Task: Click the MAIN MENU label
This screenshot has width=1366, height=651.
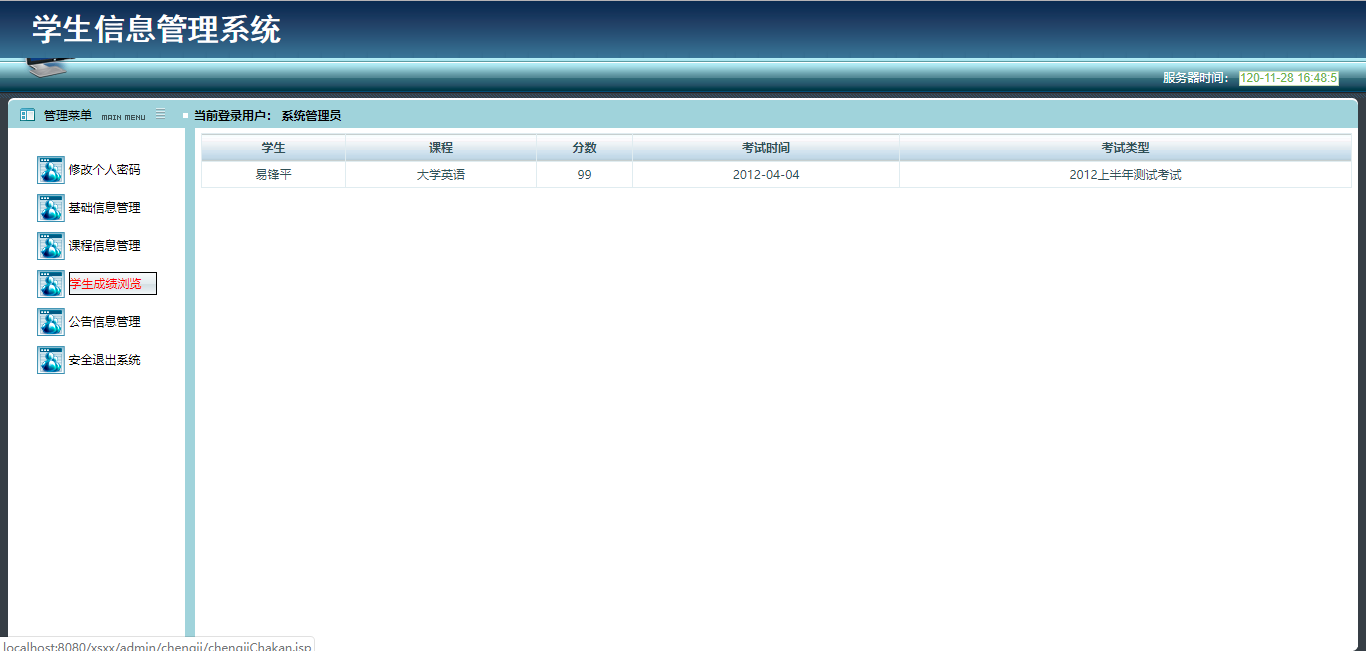Action: 123,117
